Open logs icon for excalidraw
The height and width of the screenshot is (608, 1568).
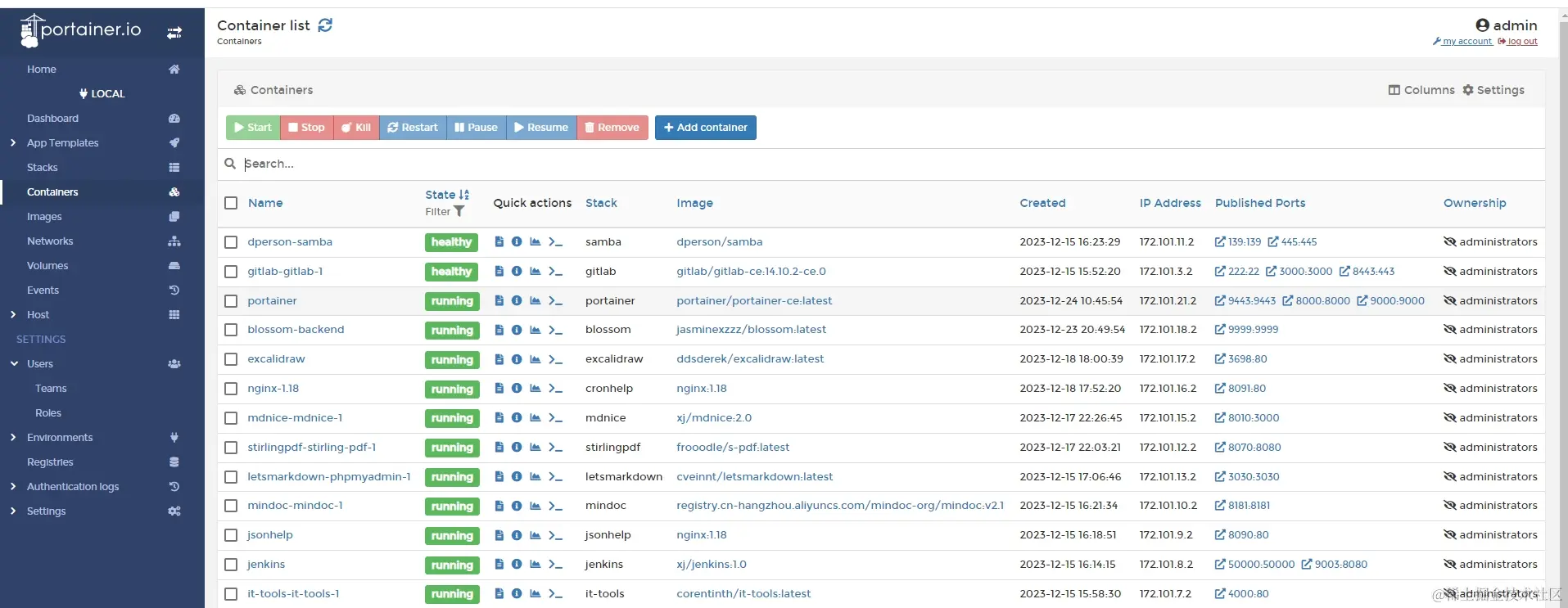[x=499, y=359]
